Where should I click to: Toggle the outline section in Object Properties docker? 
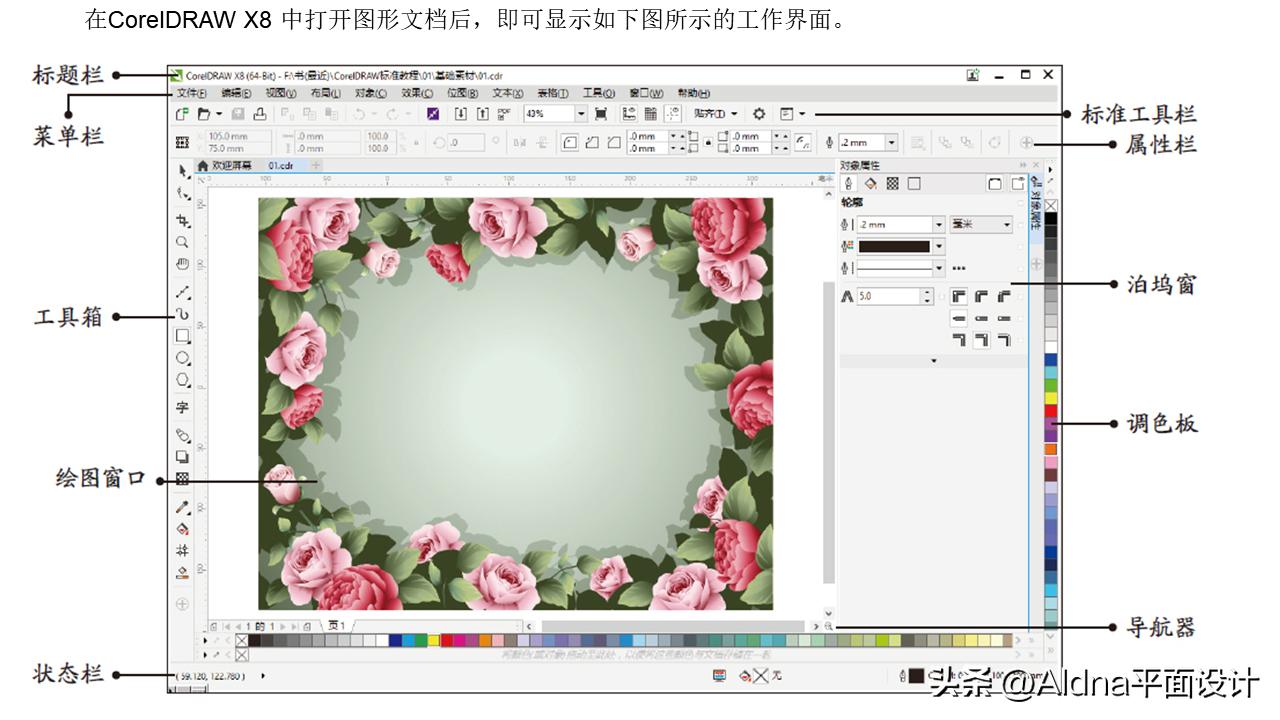(849, 184)
